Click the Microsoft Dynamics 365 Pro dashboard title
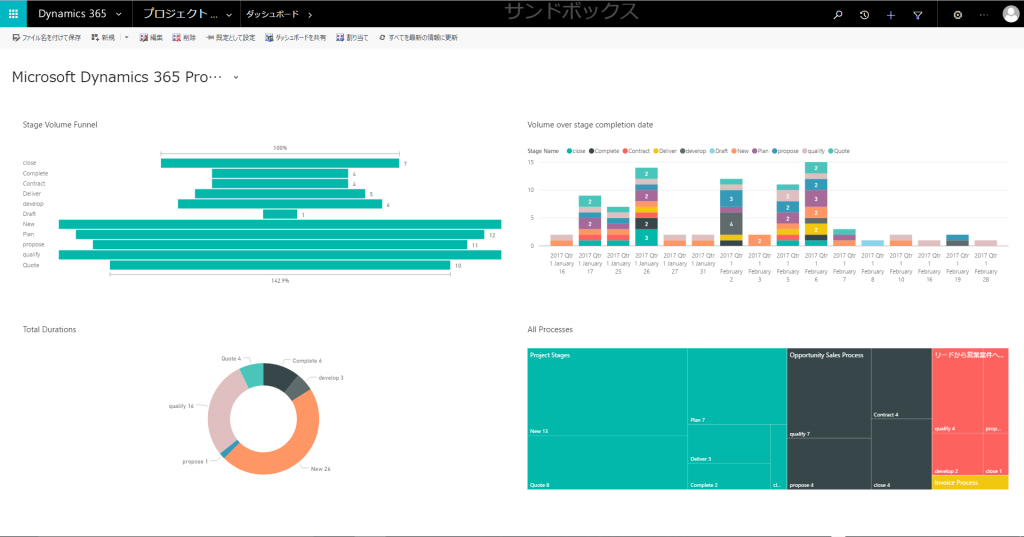The height and width of the screenshot is (537, 1024). pyautogui.click(x=117, y=77)
